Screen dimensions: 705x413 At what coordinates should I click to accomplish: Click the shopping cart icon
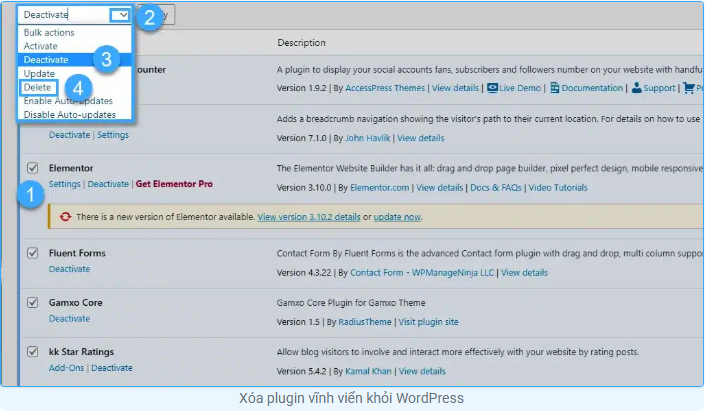(x=688, y=88)
